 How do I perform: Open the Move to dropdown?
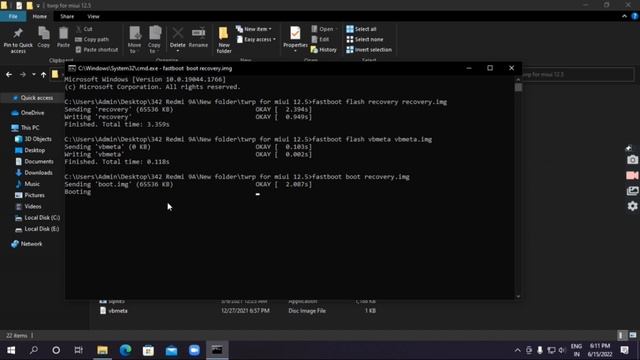(x=134, y=40)
